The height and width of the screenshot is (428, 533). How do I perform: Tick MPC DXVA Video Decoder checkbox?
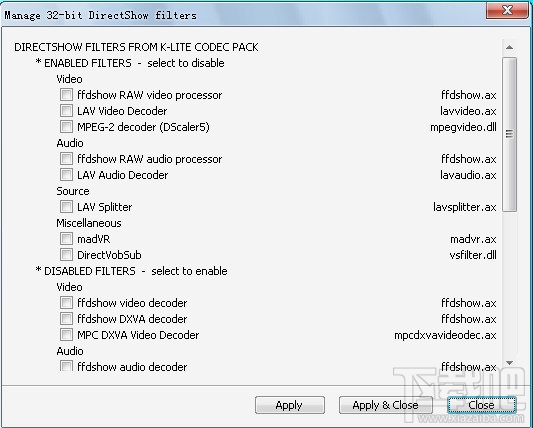66,335
